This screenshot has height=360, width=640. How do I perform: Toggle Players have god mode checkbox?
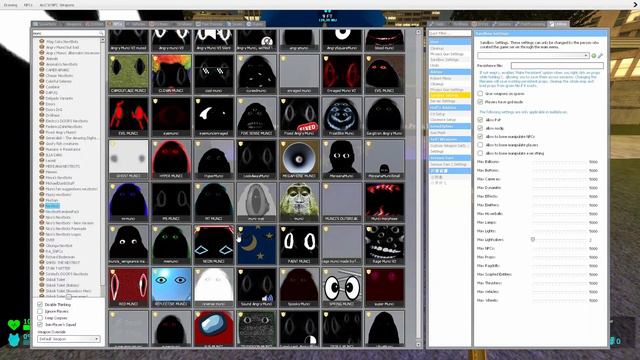pyautogui.click(x=480, y=102)
